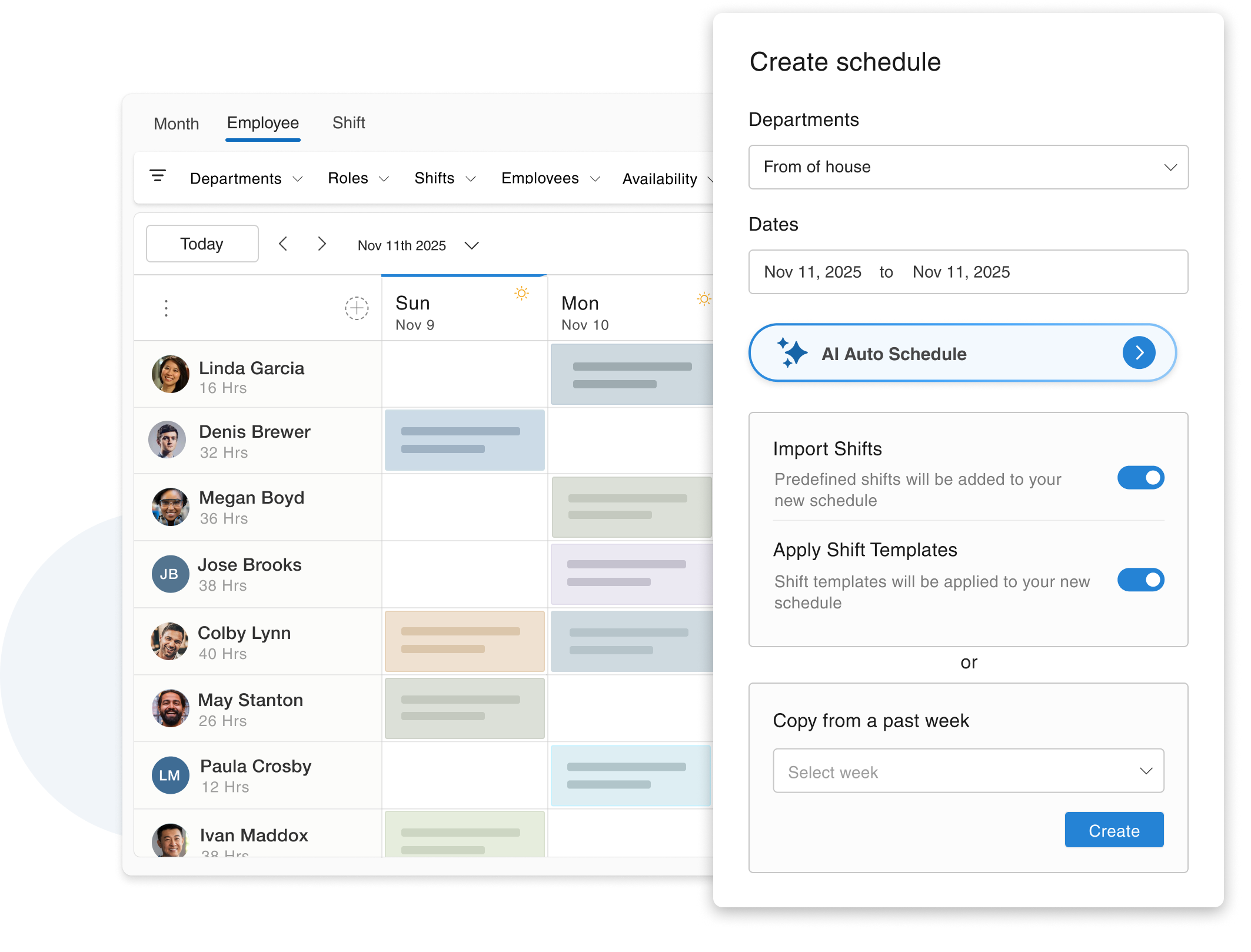Click sun icon on Sun Nov 9
Image resolution: width=1251 pixels, height=952 pixels.
pos(521,293)
